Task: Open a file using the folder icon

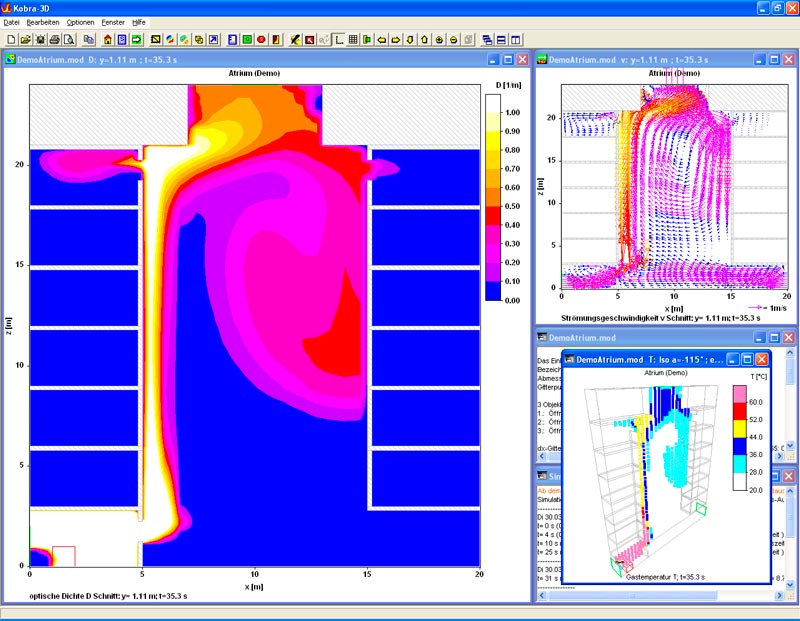Action: [x=25, y=39]
